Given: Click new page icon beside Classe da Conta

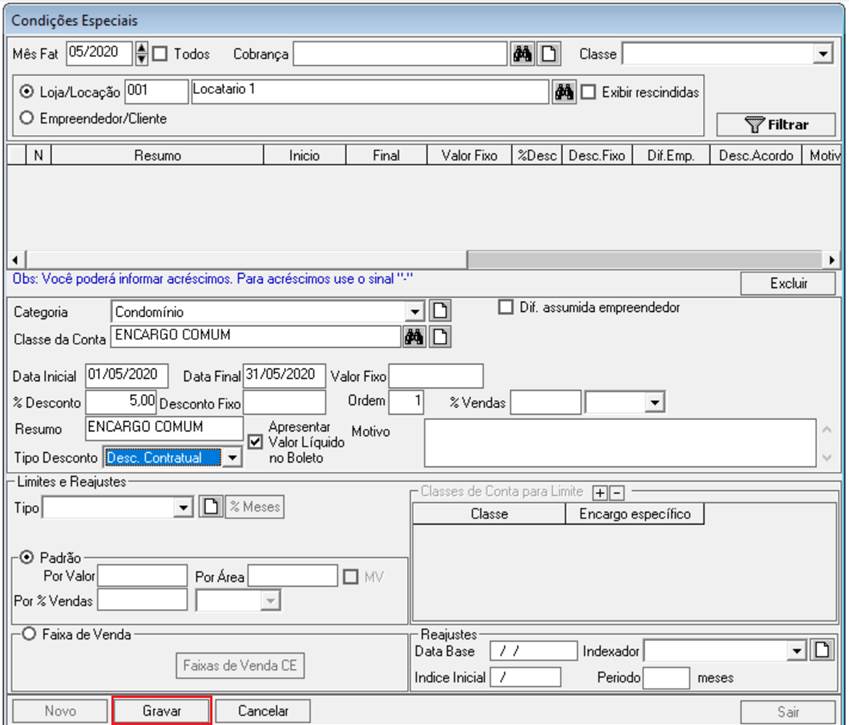Looking at the screenshot, I should coord(440,337).
